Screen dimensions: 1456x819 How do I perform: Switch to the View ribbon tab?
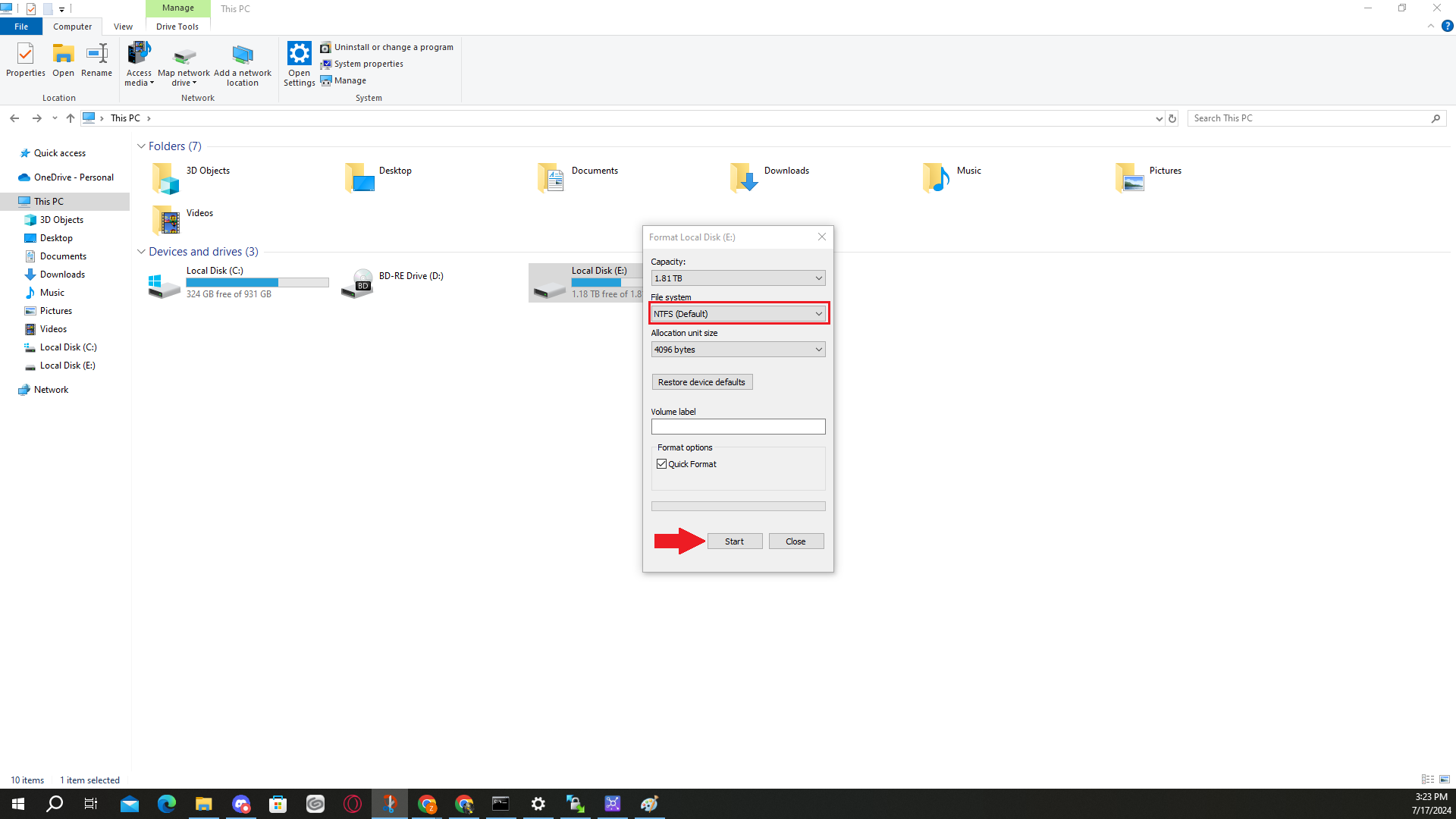pyautogui.click(x=123, y=27)
